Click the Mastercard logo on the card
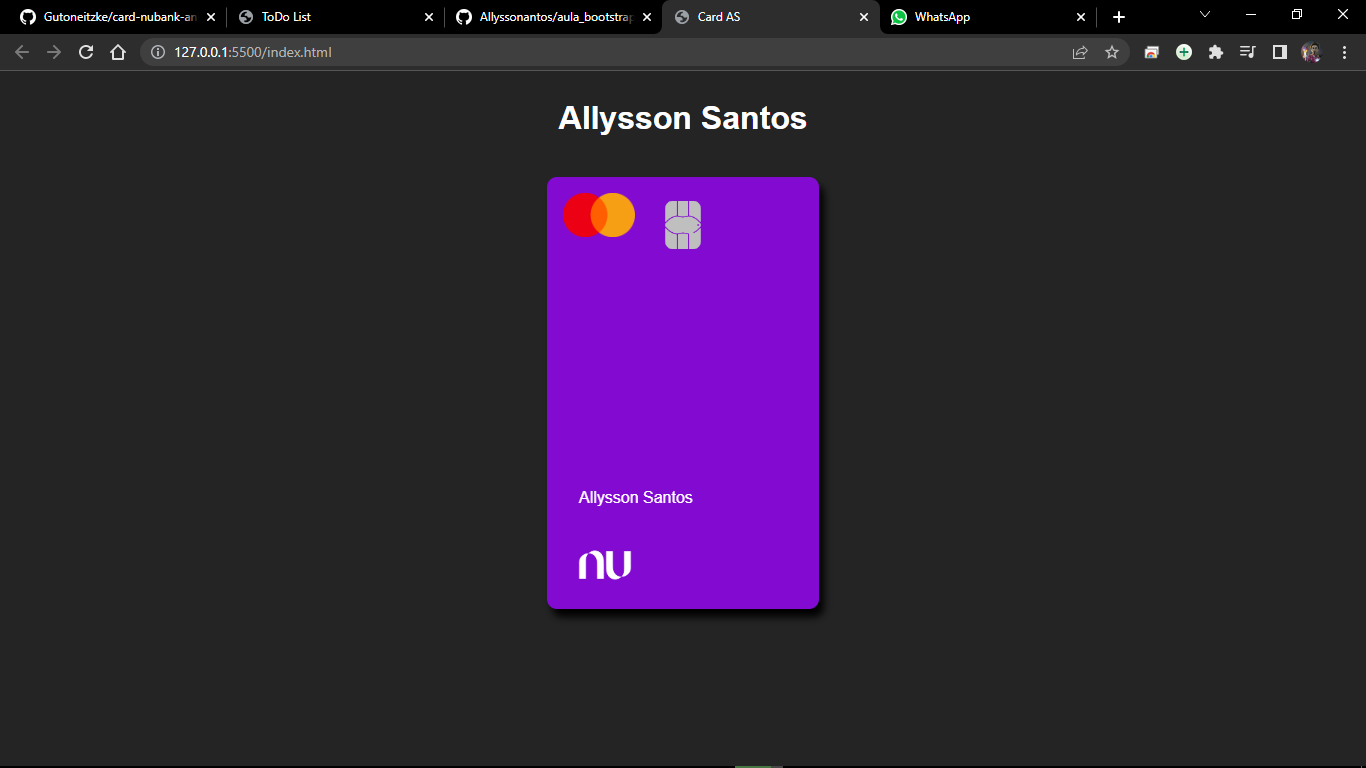Viewport: 1366px width, 768px height. (598, 215)
